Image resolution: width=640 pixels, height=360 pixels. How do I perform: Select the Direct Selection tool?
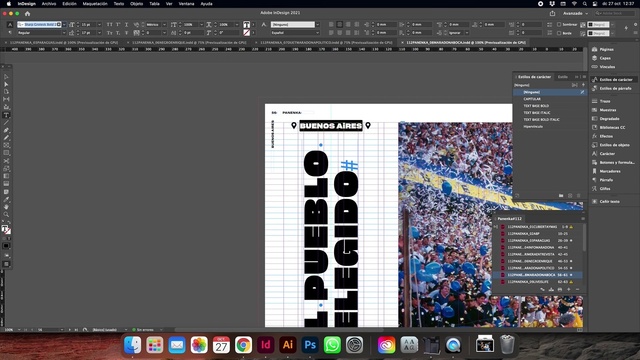pos(6,84)
